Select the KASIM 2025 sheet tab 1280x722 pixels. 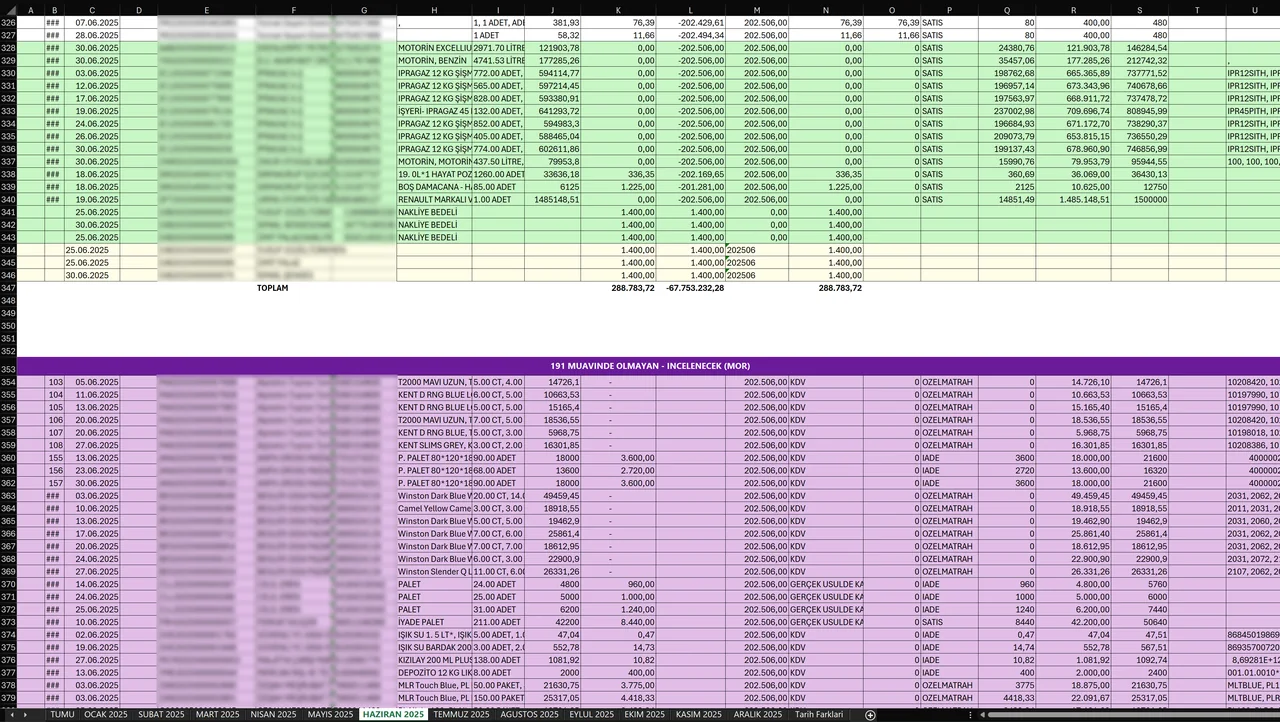click(x=699, y=715)
